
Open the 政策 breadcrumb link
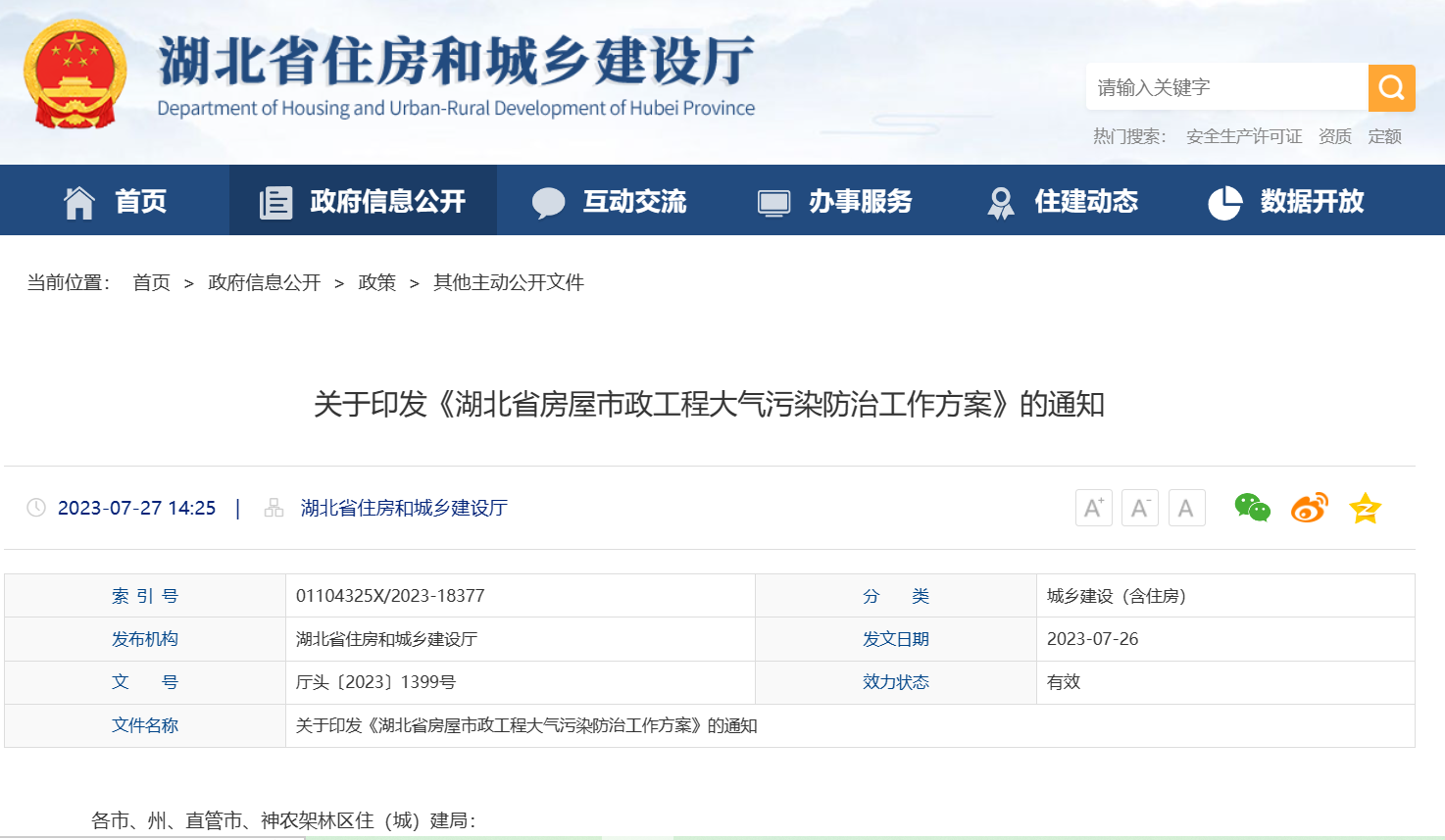376,282
